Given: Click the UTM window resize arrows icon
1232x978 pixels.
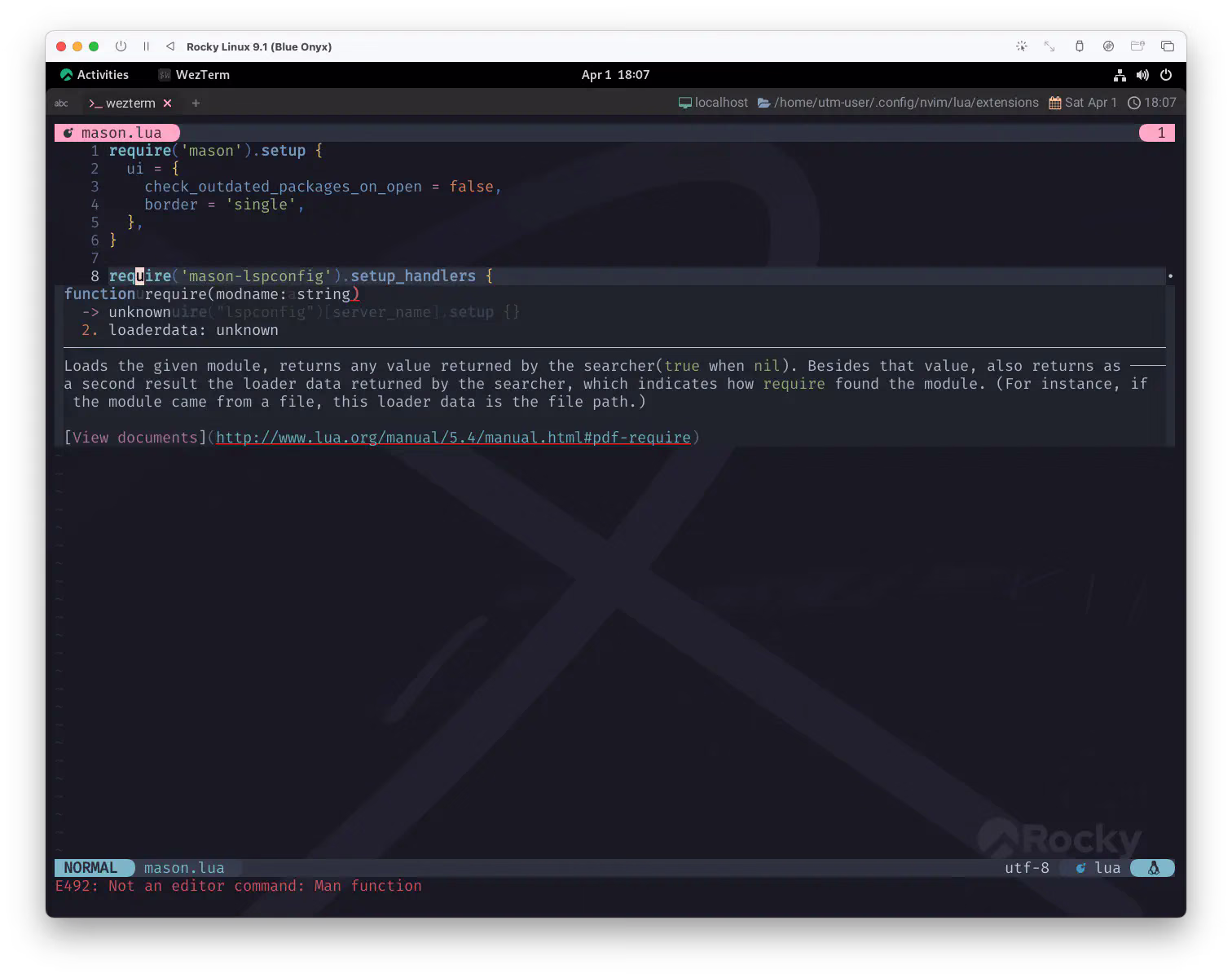Looking at the screenshot, I should 1049,46.
